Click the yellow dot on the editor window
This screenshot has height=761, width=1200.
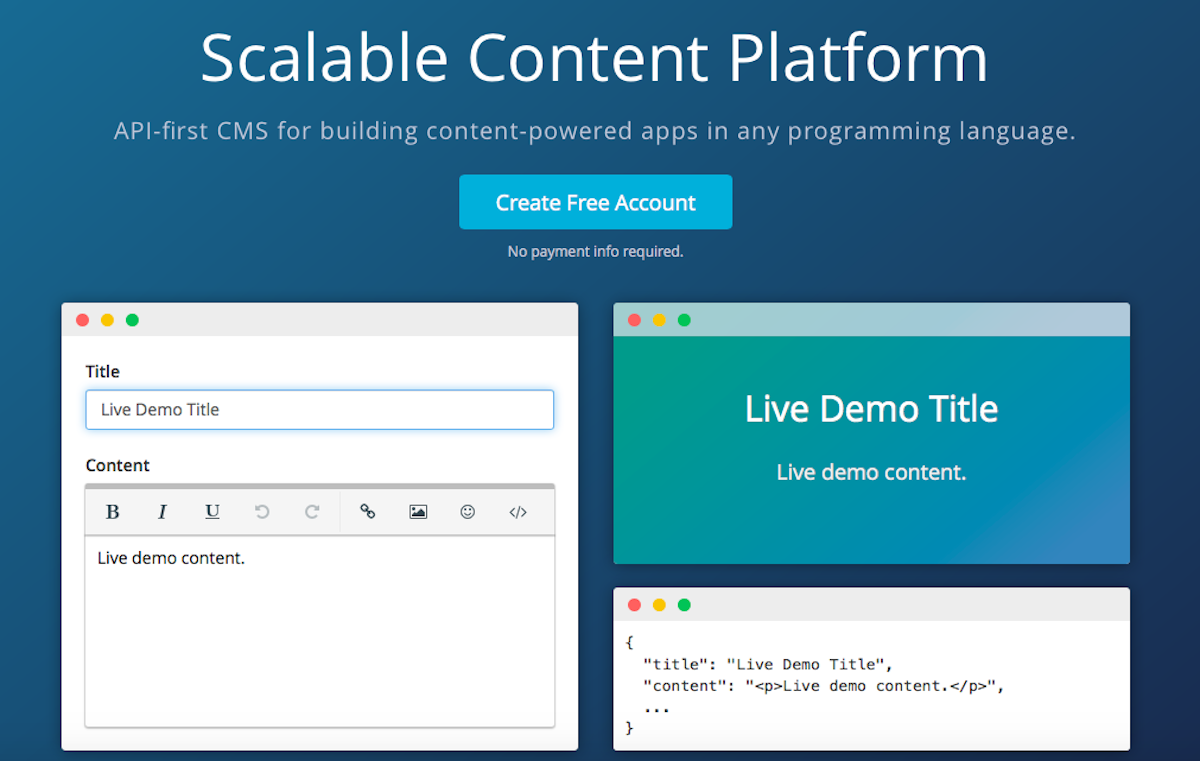(x=107, y=320)
